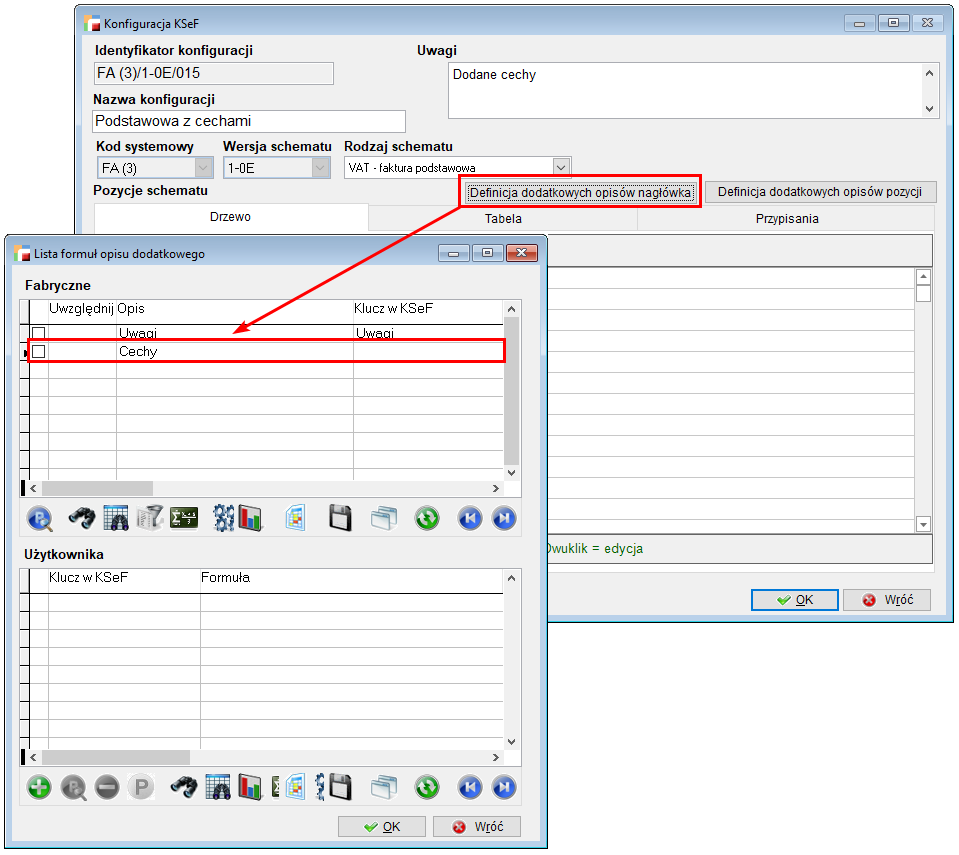The width and height of the screenshot is (959, 855).
Task: Tick the Uwagi row checkbox
Action: tap(39, 332)
